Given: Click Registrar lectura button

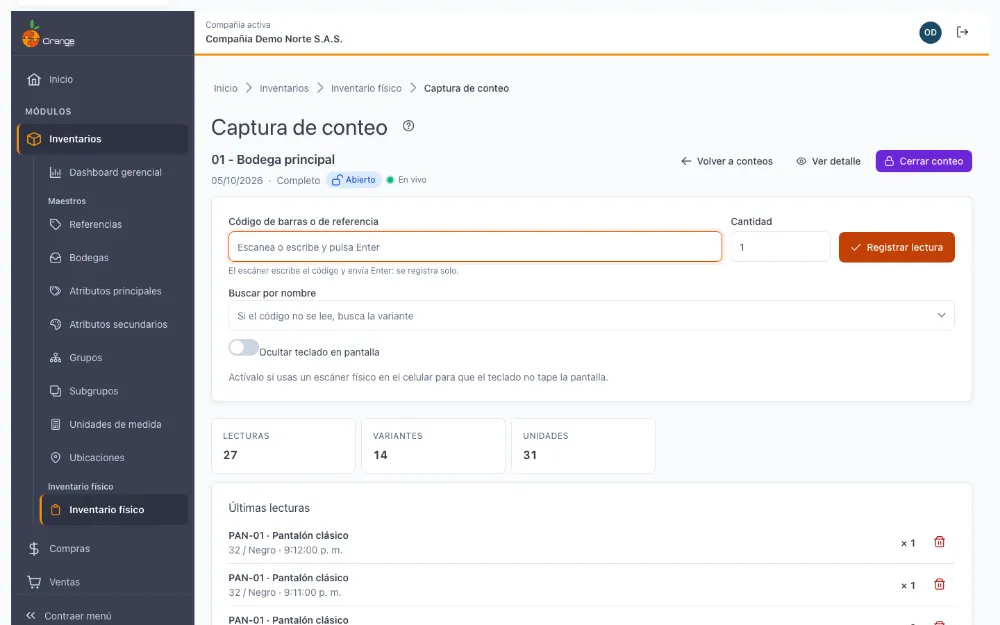Looking at the screenshot, I should pyautogui.click(x=897, y=247).
